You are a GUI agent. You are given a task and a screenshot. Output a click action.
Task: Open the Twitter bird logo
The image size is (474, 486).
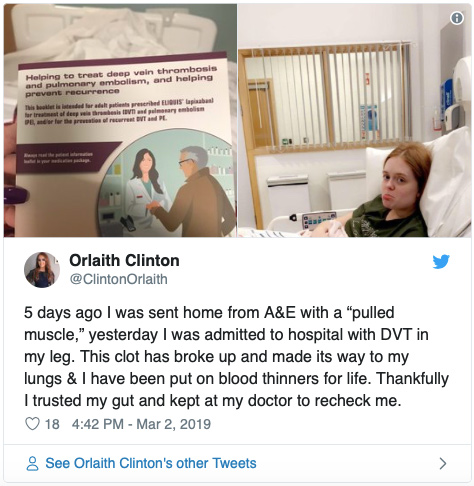[x=441, y=262]
